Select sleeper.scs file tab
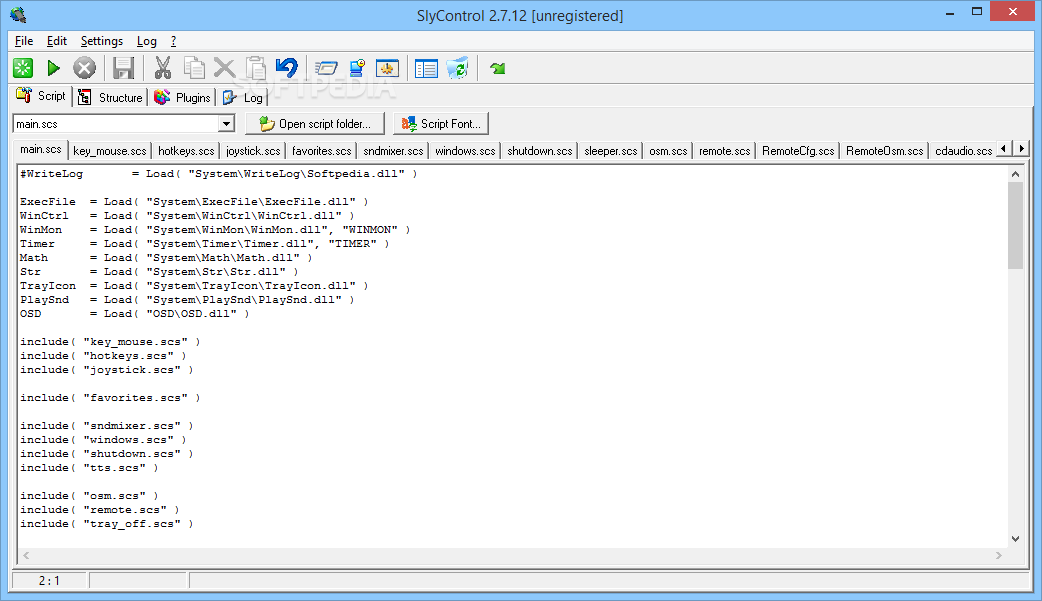Viewport: 1042px width, 601px height. [611, 151]
